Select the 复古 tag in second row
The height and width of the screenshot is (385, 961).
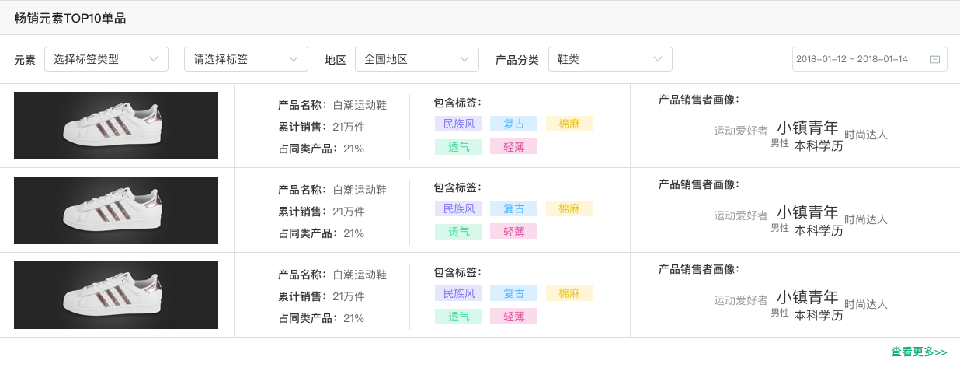(514, 208)
